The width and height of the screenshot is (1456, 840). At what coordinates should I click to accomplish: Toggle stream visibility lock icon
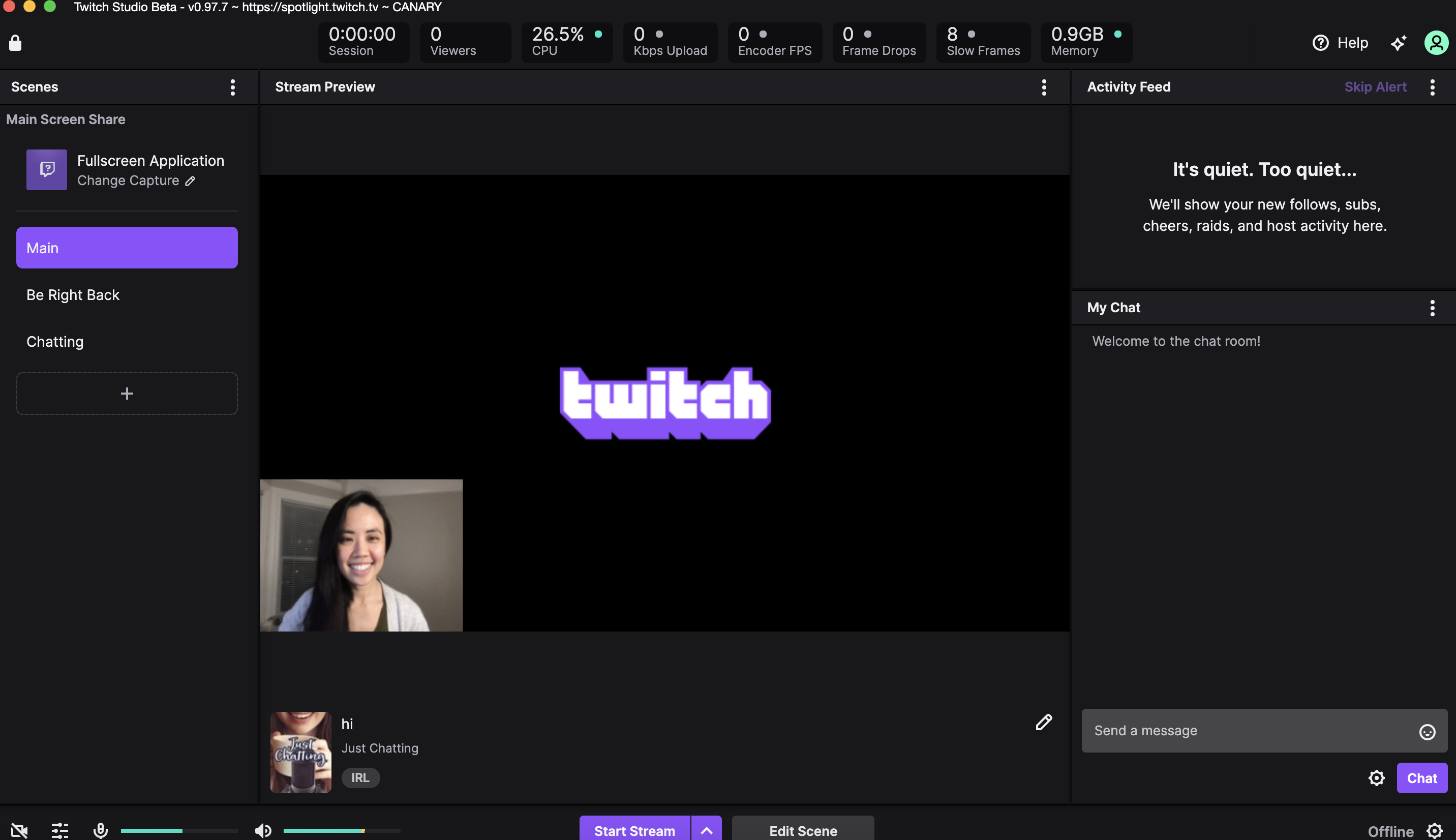pyautogui.click(x=15, y=41)
